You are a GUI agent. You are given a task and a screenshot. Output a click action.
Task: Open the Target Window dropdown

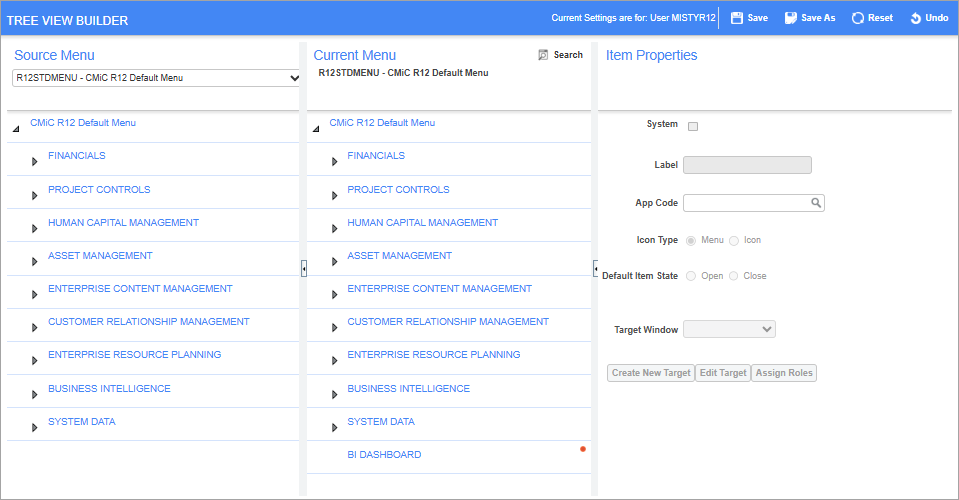click(729, 329)
